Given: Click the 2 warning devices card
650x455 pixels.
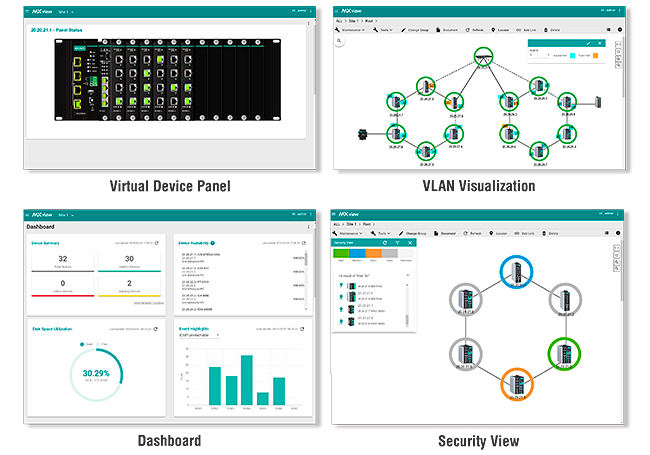Looking at the screenshot, I should [129, 286].
